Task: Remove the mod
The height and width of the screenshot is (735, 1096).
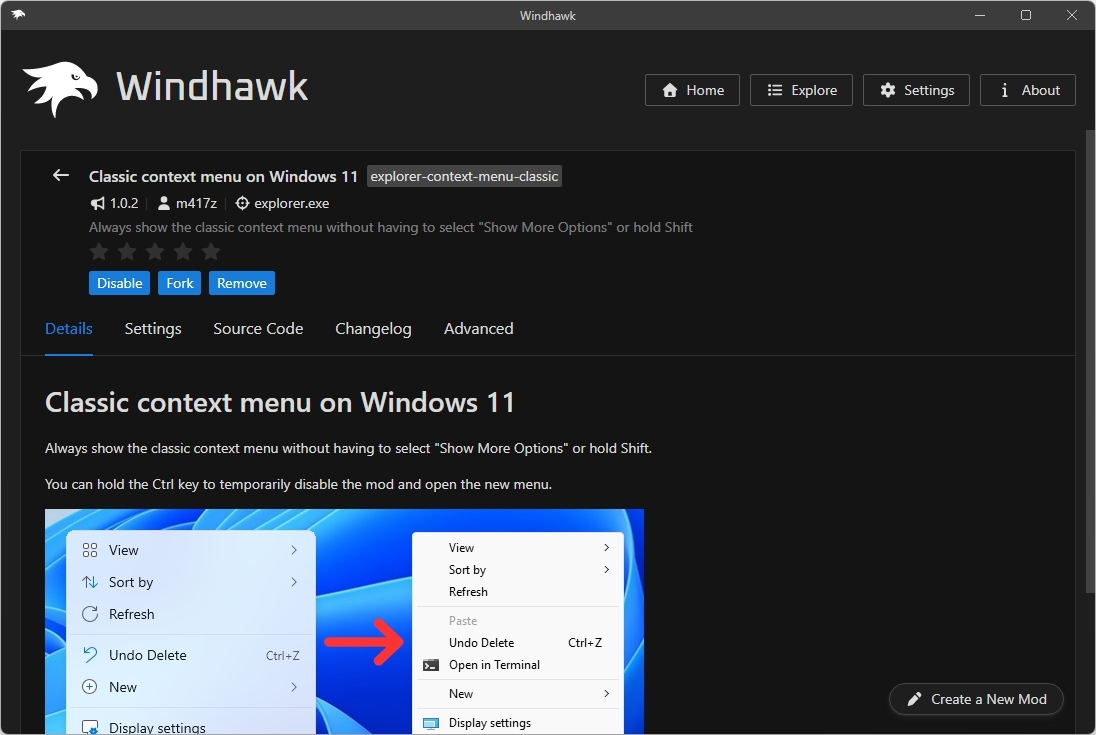Action: [x=241, y=283]
